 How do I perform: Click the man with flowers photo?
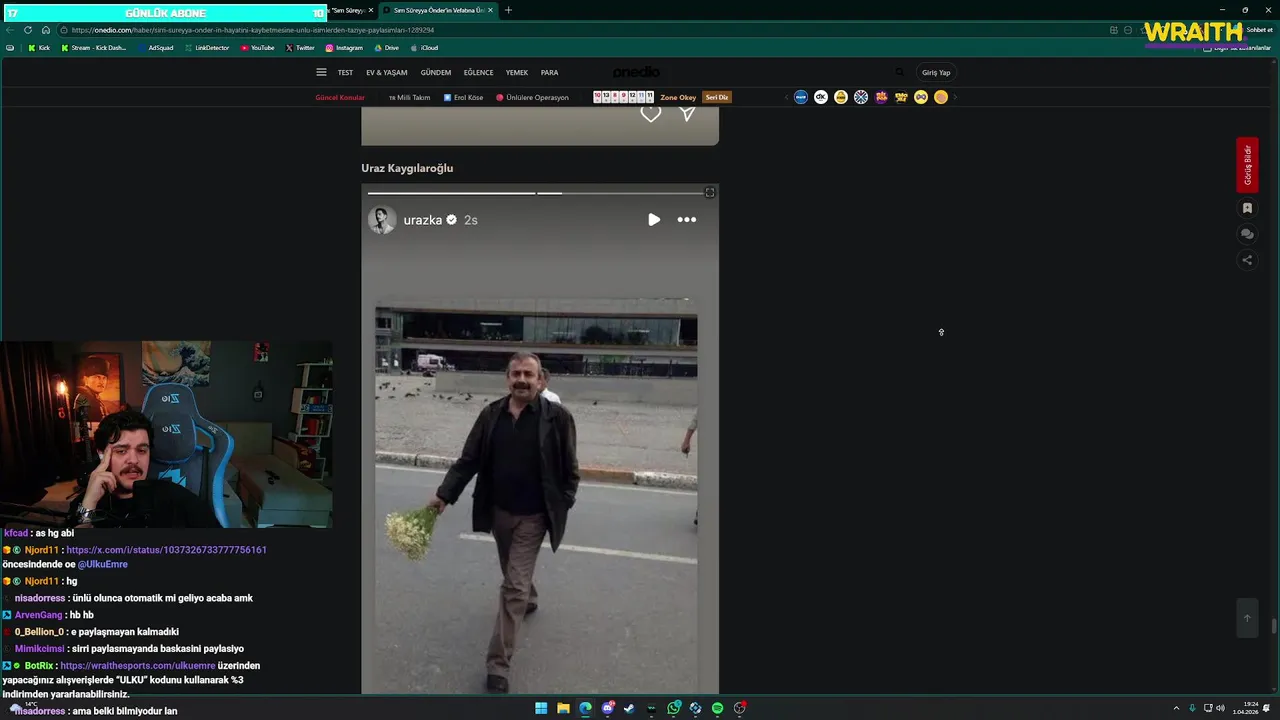coord(536,495)
